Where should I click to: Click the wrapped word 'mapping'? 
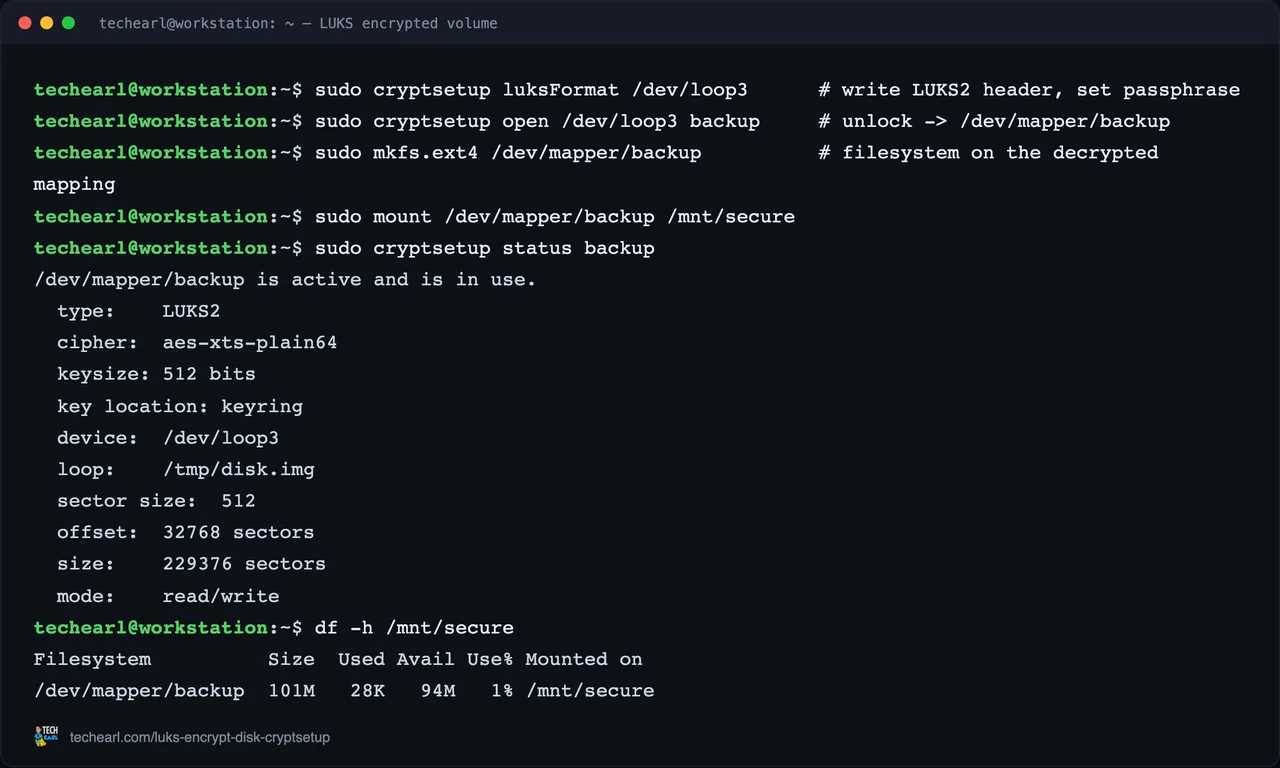[x=74, y=185]
